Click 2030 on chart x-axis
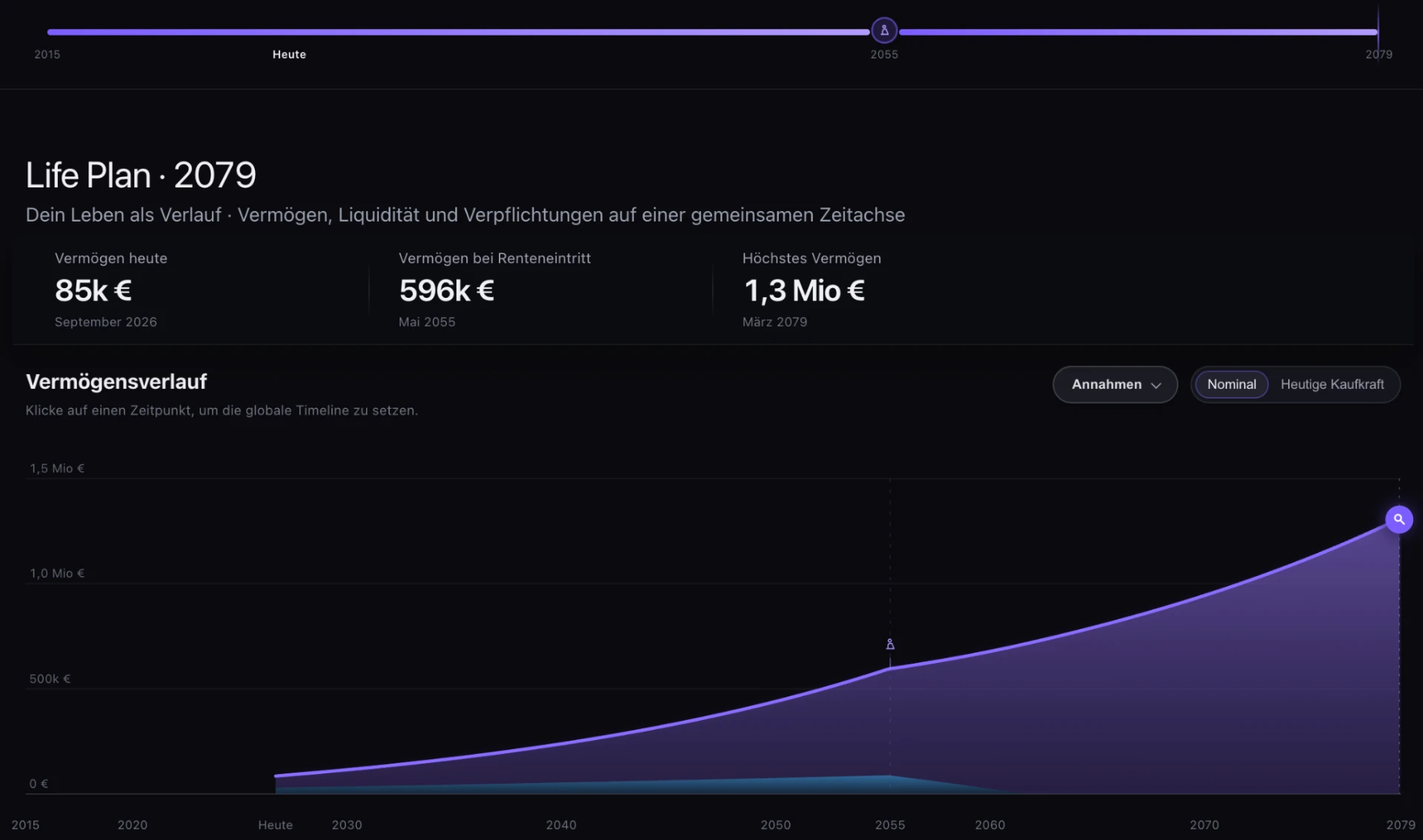This screenshot has height=840, width=1423. click(x=347, y=824)
